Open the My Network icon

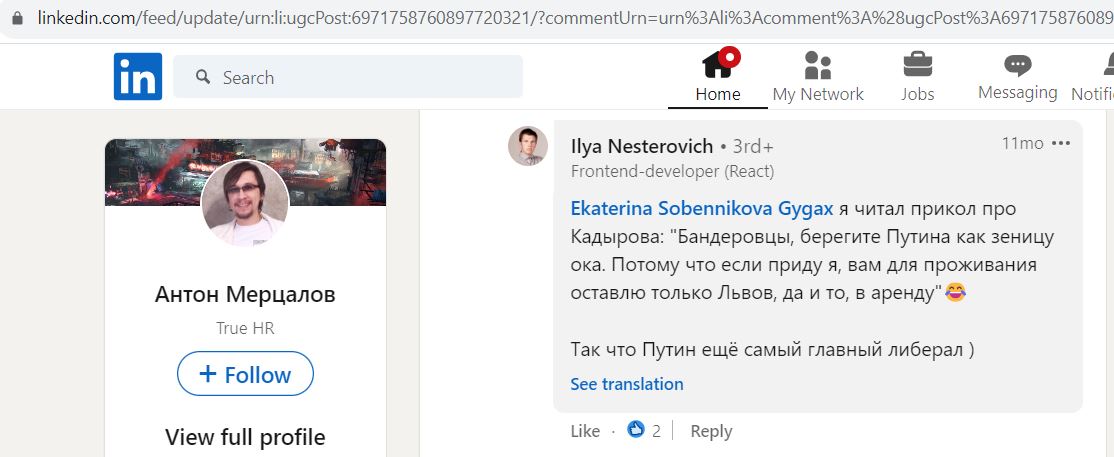tap(818, 65)
